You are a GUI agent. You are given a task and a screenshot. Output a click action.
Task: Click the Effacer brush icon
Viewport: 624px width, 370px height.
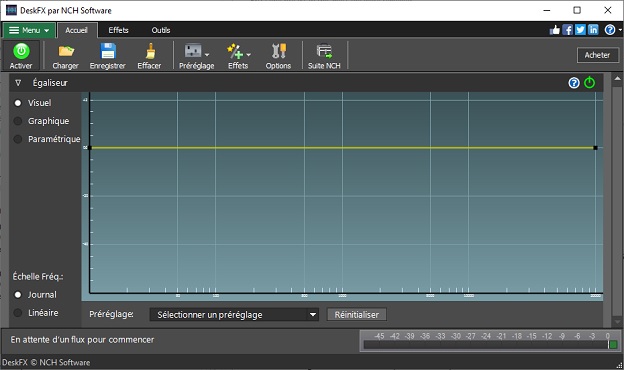pyautogui.click(x=150, y=51)
